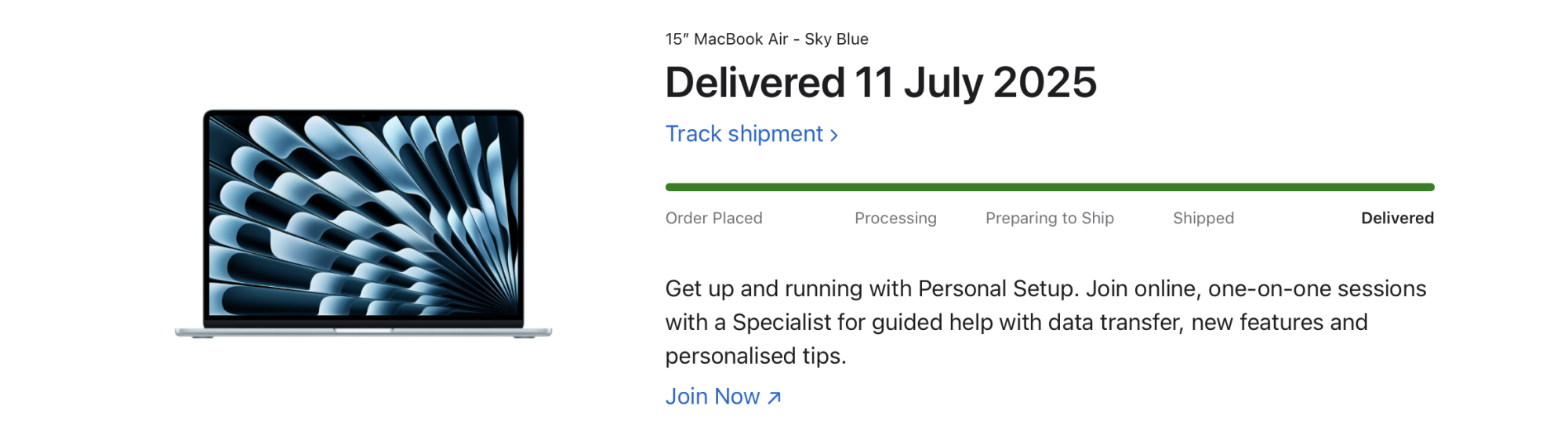Screen dimensions: 1568x435
Task: Open the Join Now link
Action: pos(713,397)
